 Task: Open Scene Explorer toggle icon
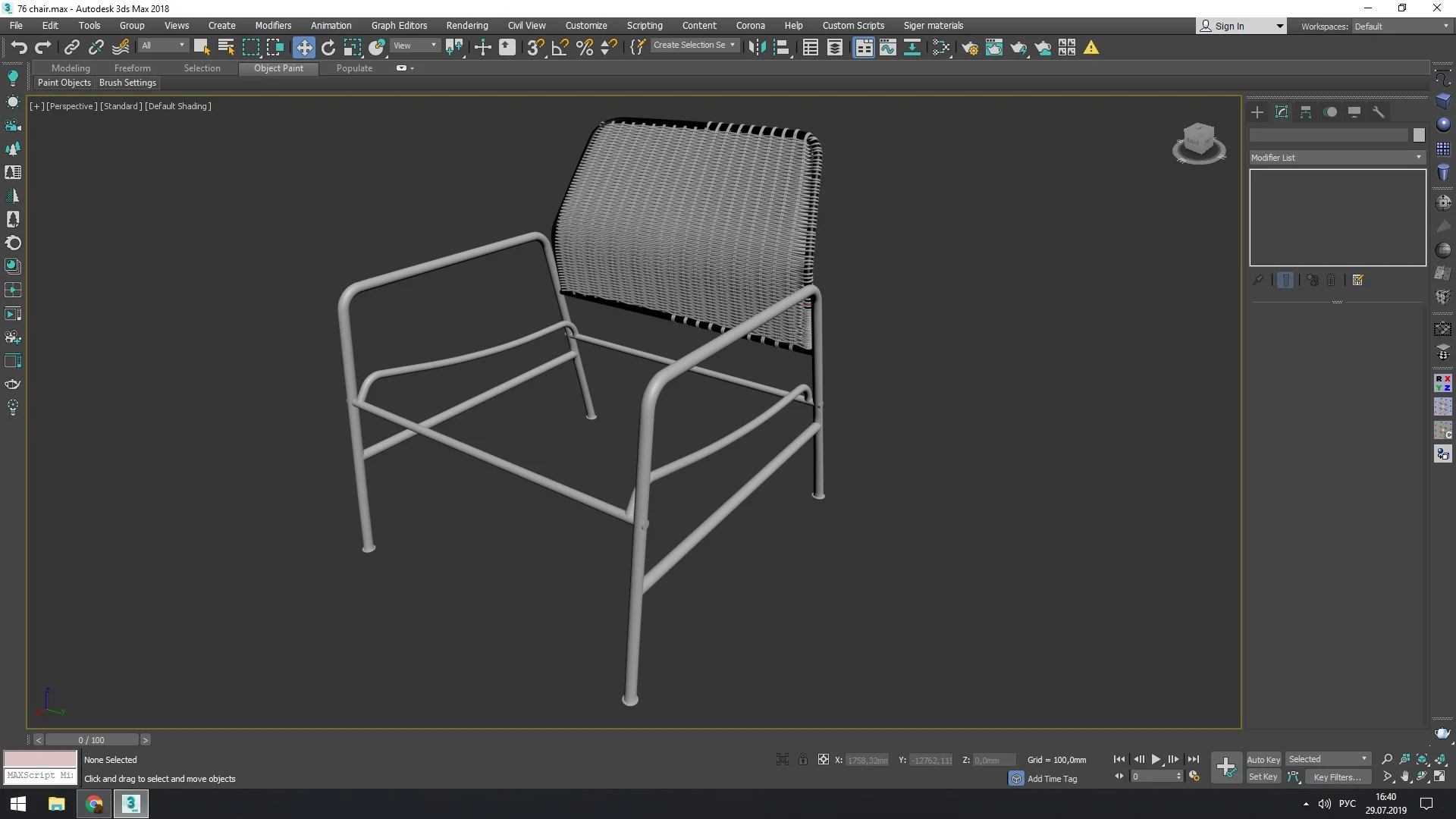811,48
